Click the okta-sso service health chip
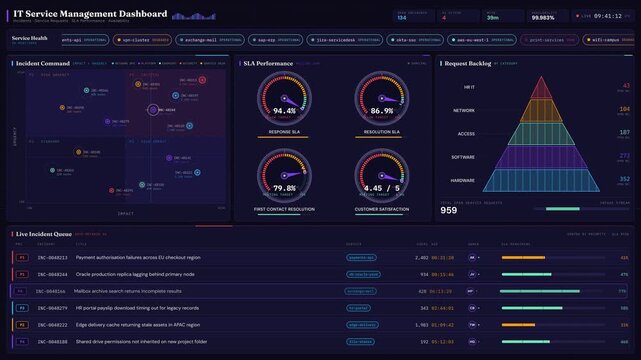This screenshot has height=360, width=641. point(415,40)
